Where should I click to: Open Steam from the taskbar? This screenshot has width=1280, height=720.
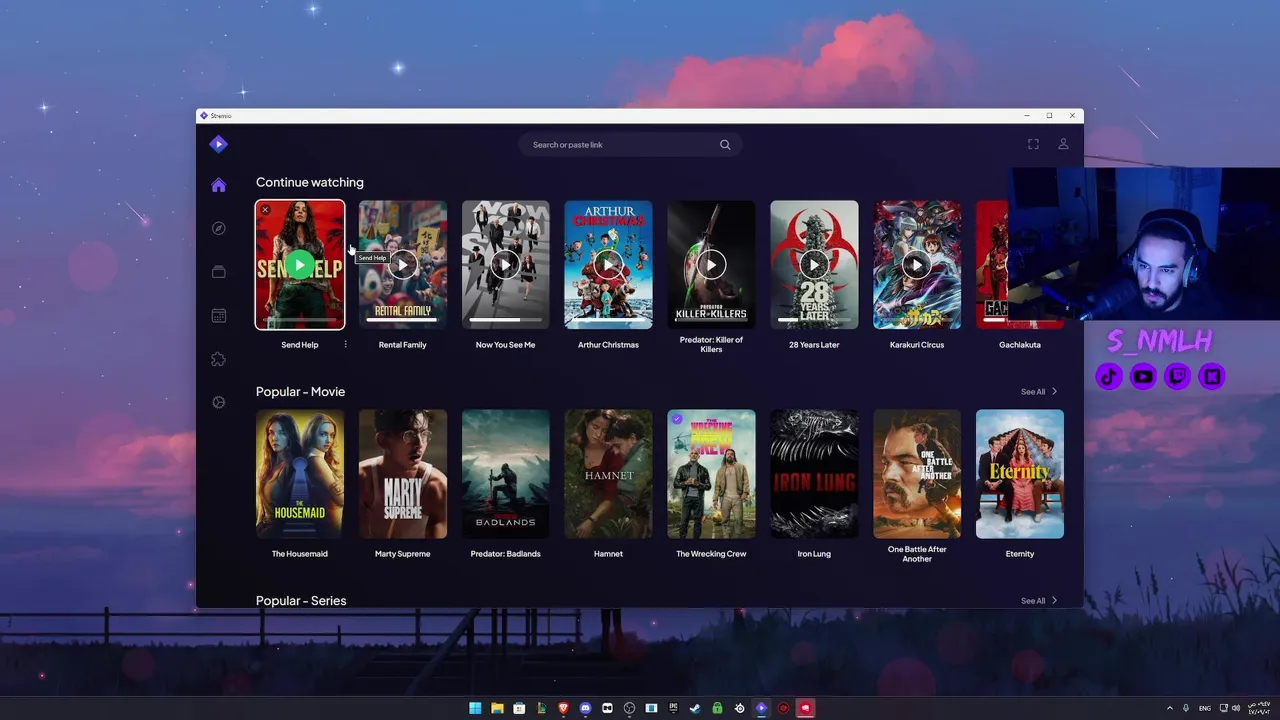click(695, 708)
